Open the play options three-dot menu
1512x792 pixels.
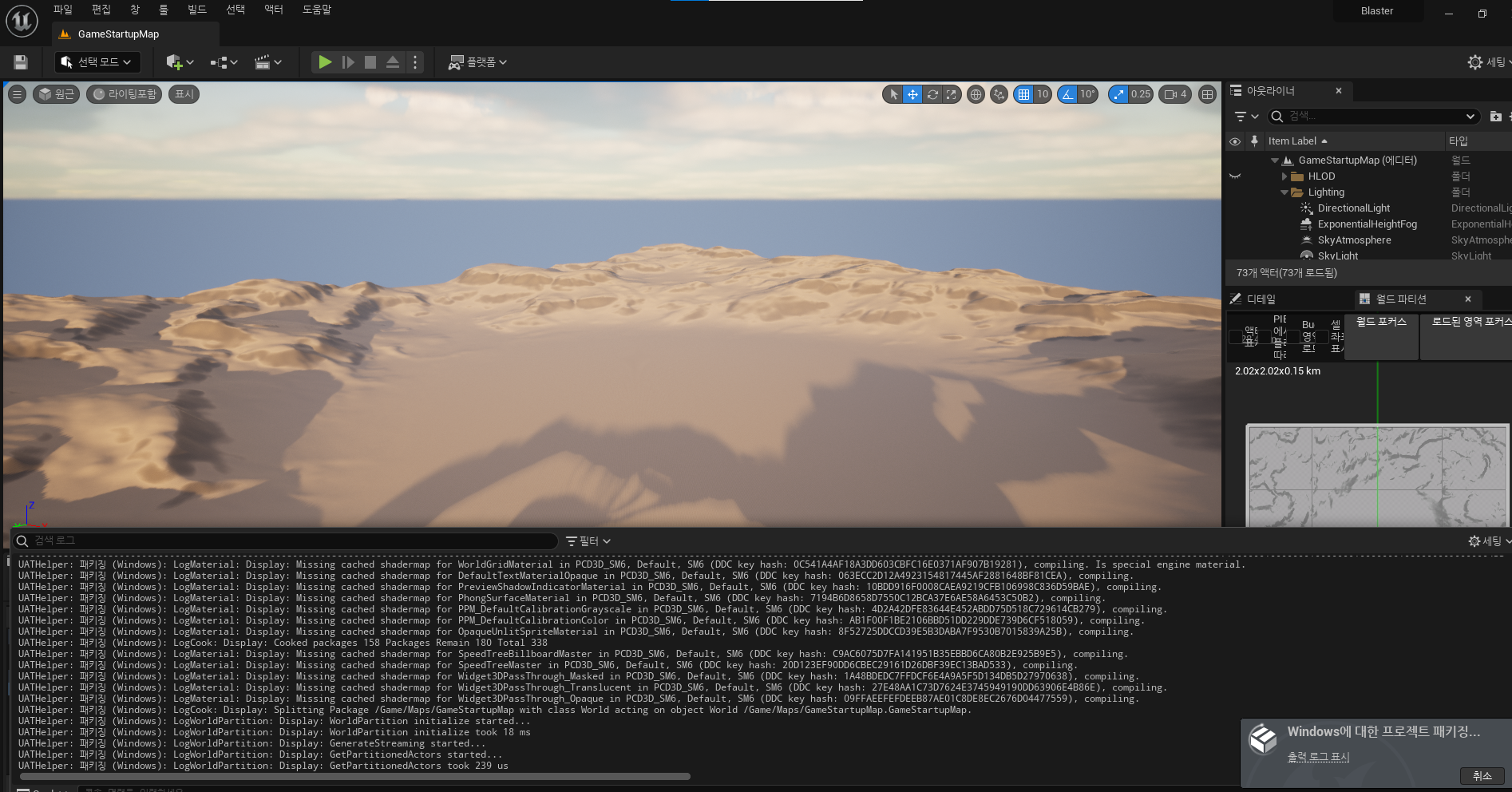[x=415, y=62]
